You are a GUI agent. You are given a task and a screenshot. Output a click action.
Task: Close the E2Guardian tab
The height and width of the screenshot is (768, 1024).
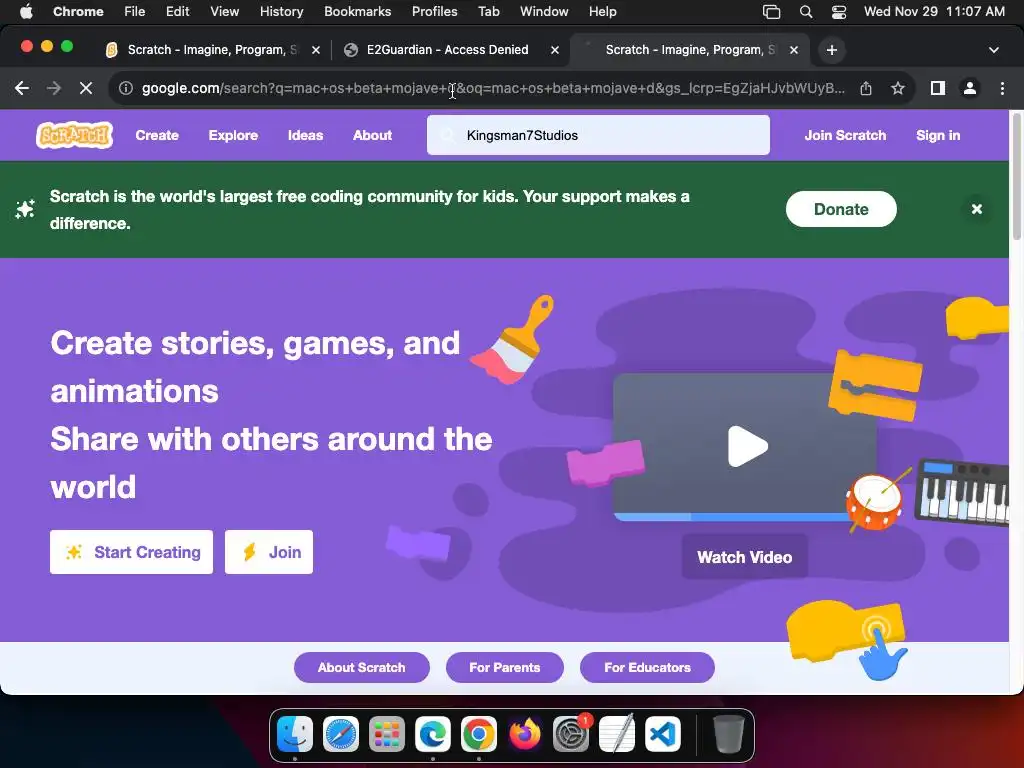click(x=554, y=50)
